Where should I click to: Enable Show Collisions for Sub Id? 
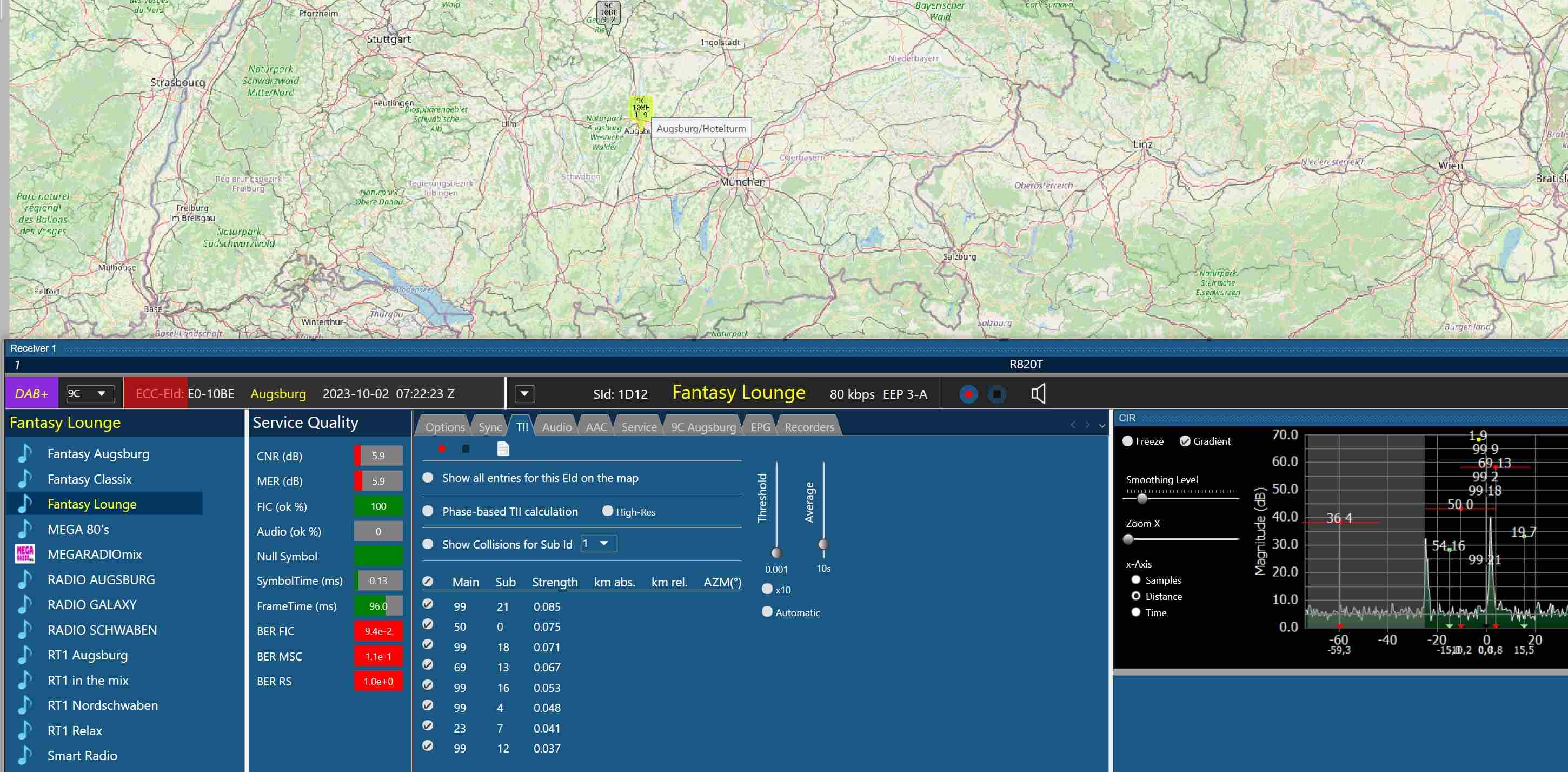pyautogui.click(x=428, y=544)
